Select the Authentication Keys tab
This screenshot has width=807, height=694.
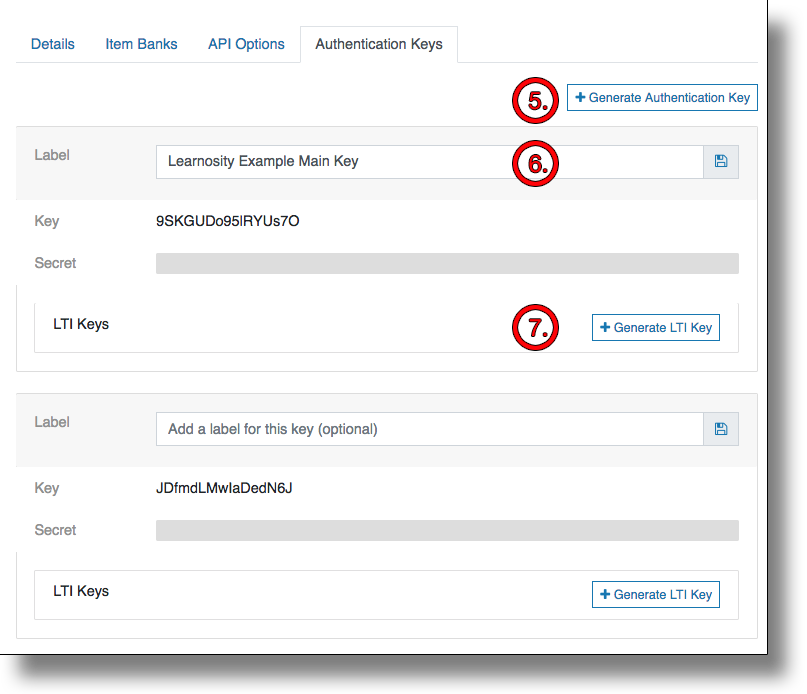pos(379,44)
